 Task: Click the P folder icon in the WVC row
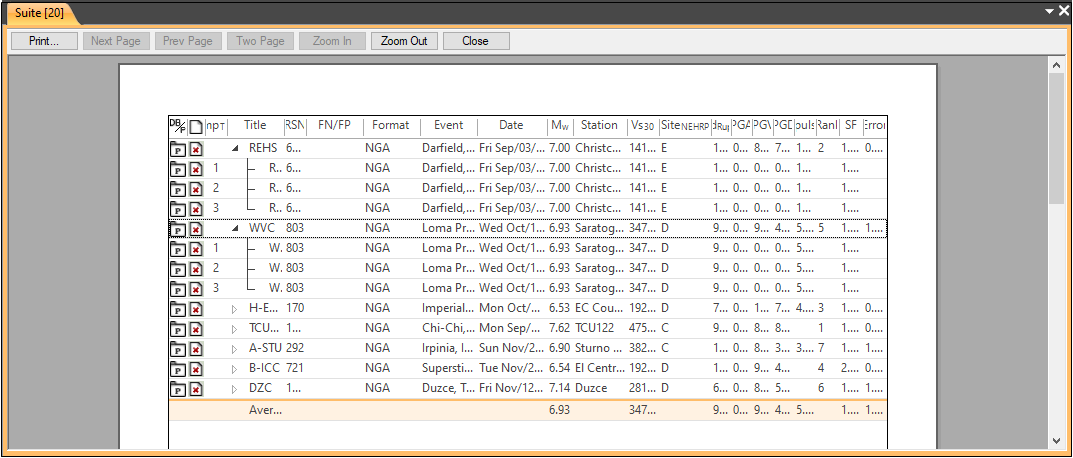[178, 229]
